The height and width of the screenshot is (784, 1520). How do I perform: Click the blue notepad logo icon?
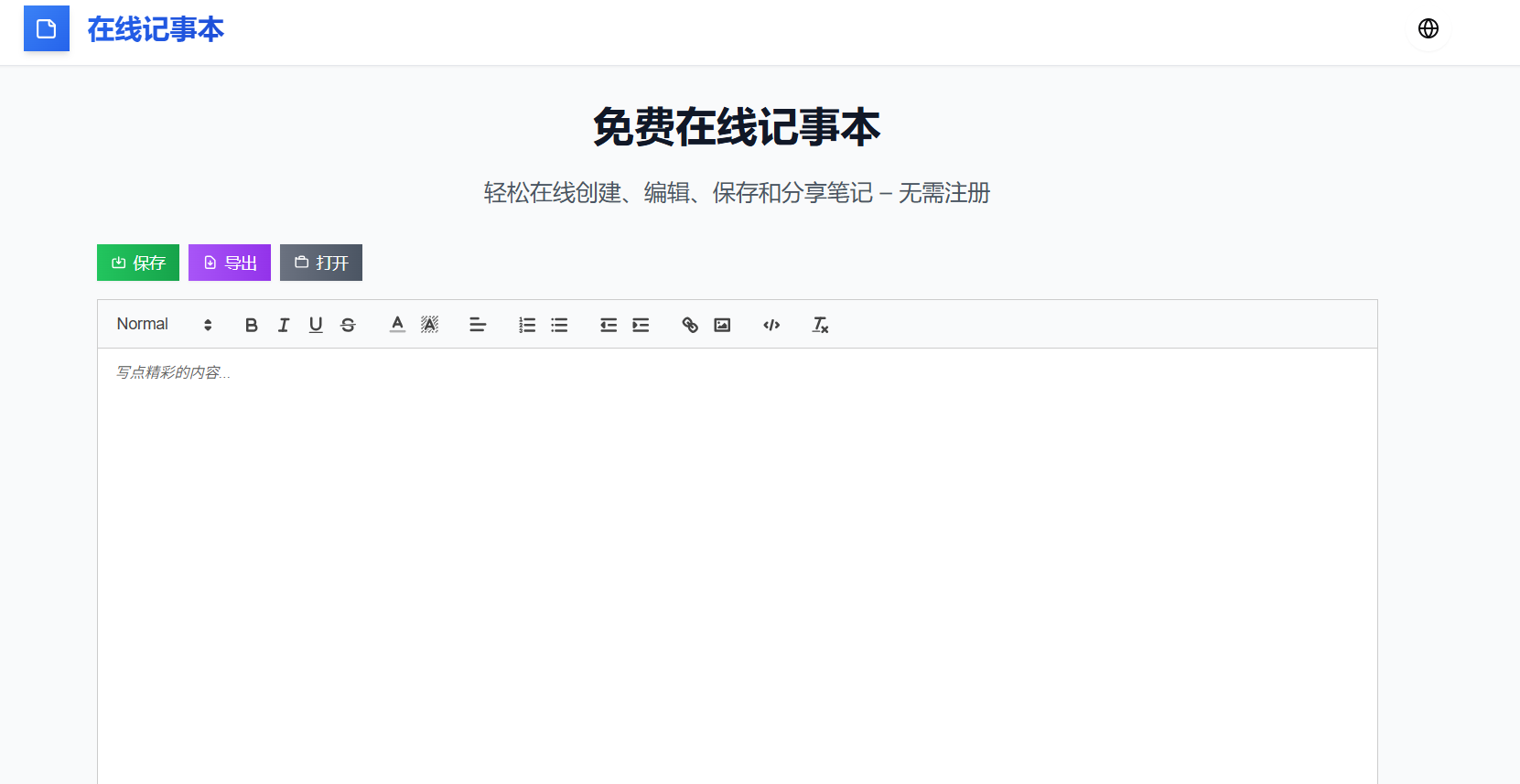pyautogui.click(x=47, y=28)
